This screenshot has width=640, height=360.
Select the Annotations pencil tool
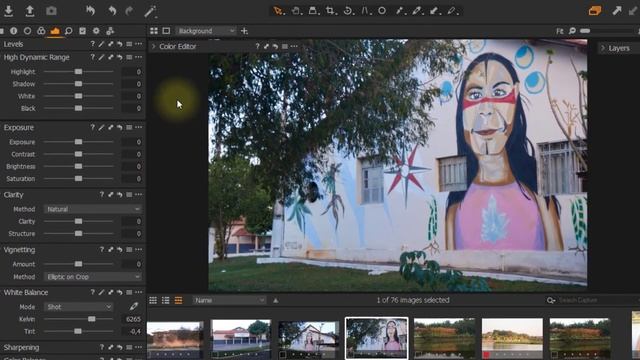click(452, 11)
